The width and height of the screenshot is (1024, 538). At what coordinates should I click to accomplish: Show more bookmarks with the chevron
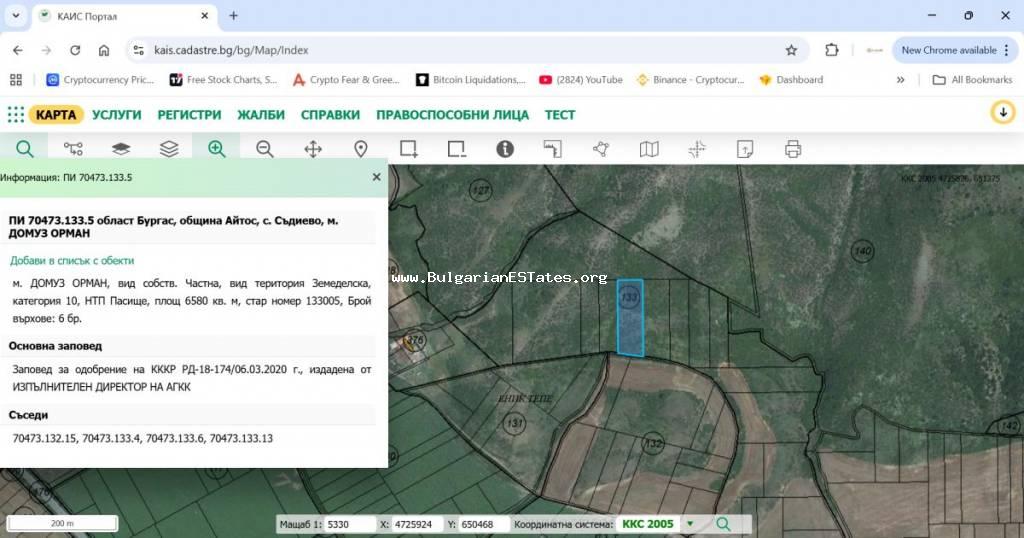point(900,80)
